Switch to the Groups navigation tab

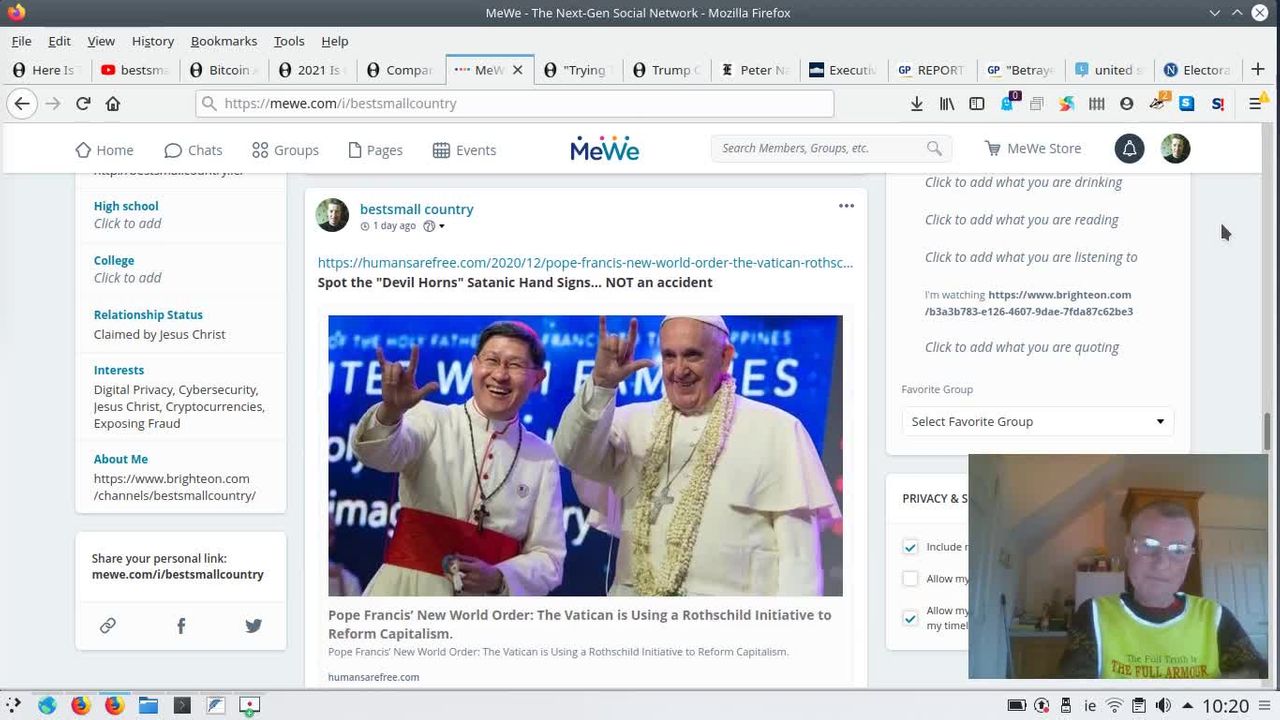pos(285,150)
